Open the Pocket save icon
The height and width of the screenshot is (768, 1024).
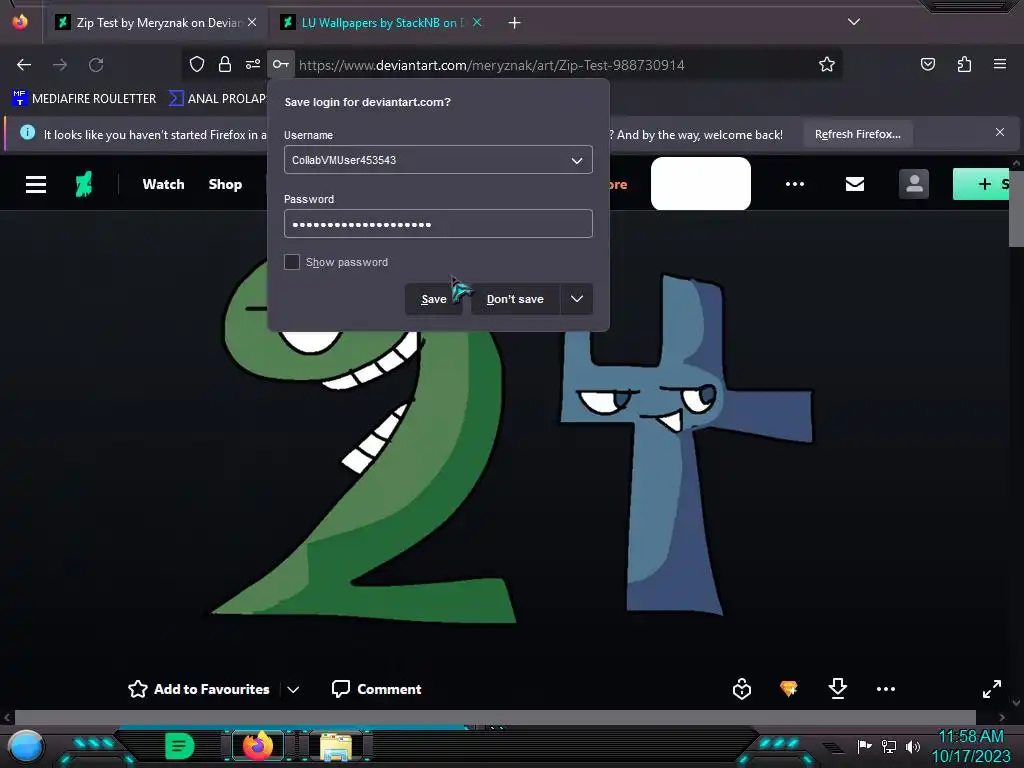coord(927,64)
